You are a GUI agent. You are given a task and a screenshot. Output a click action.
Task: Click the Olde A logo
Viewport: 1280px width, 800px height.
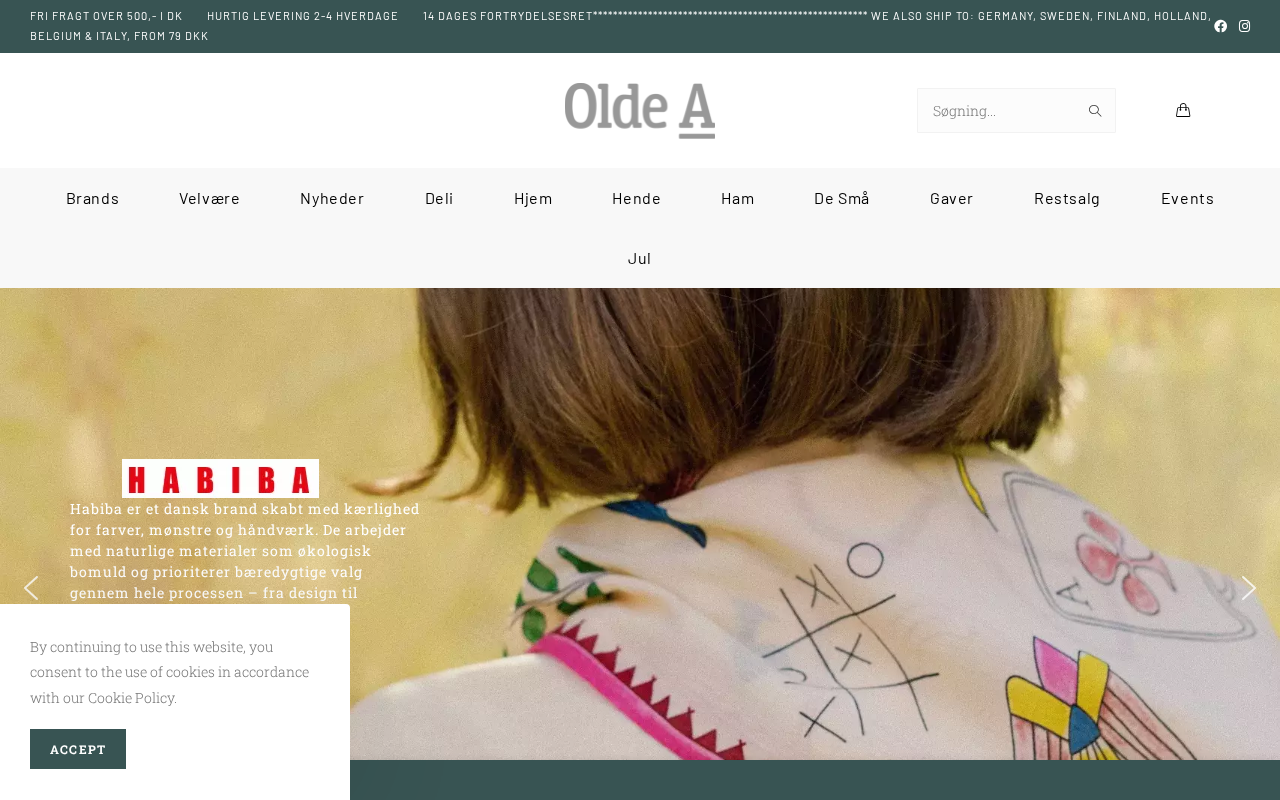(x=640, y=110)
